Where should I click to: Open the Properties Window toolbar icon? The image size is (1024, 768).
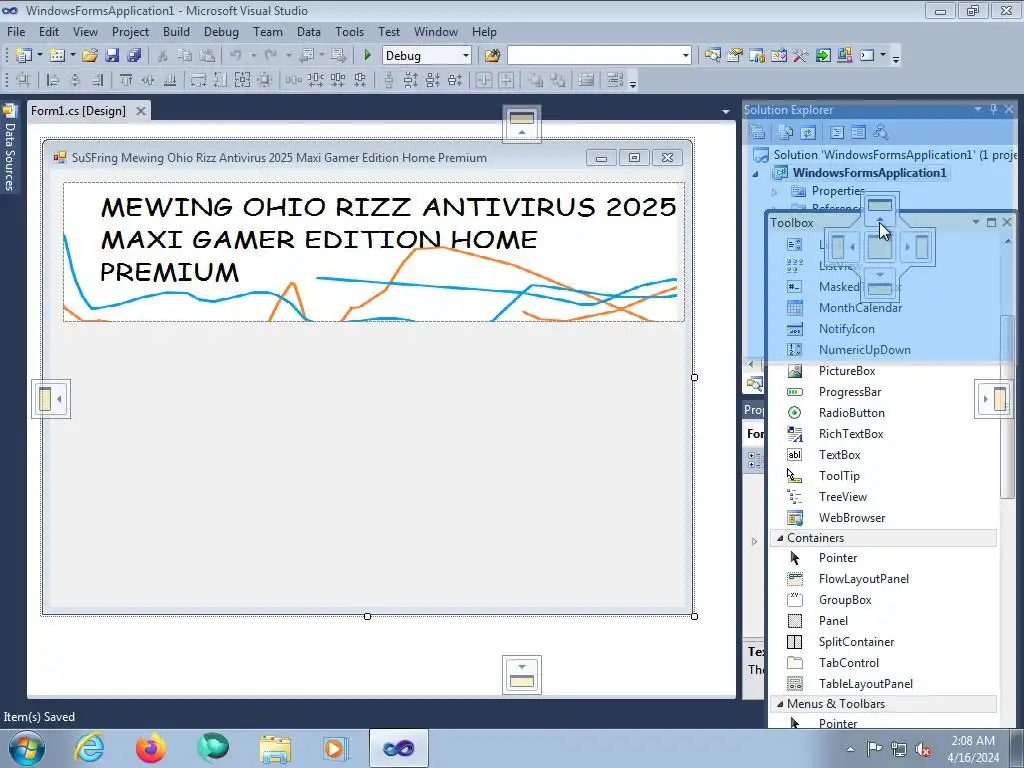point(735,56)
